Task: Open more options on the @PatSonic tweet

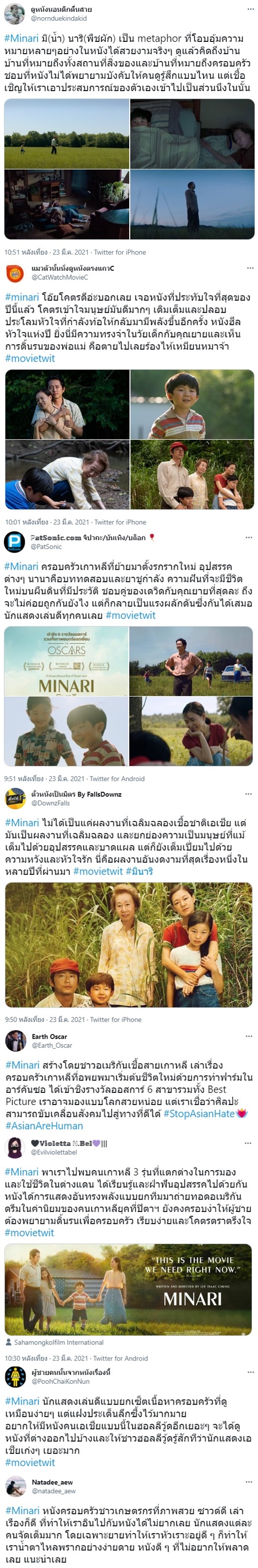Action: click(x=249, y=537)
